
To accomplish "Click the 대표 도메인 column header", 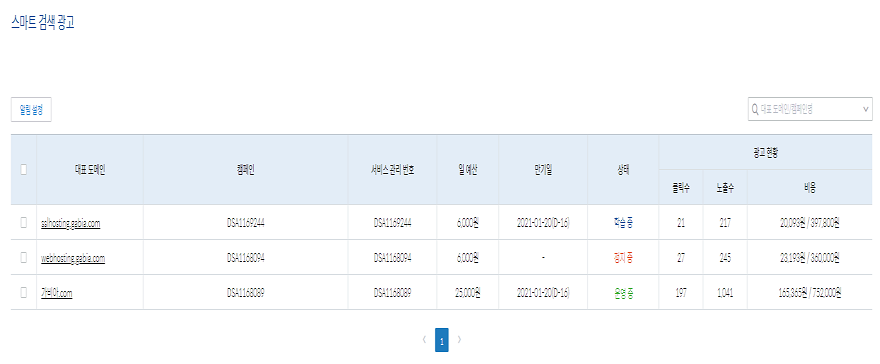I will [90, 170].
